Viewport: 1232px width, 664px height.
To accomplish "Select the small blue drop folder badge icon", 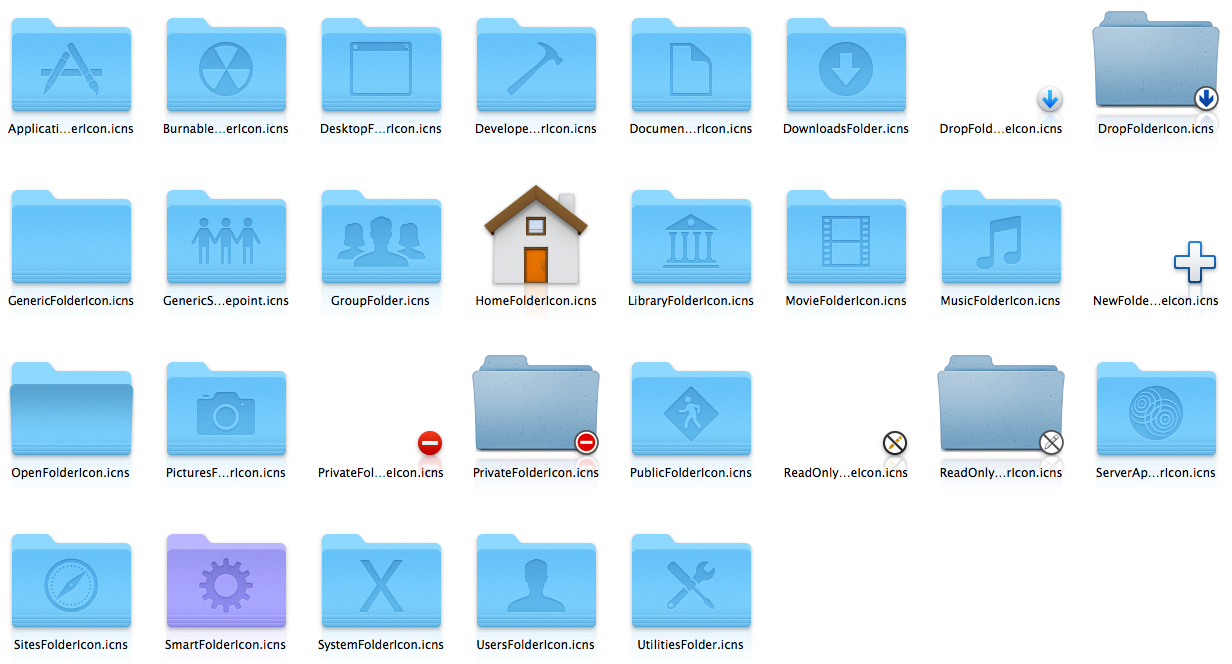I will (1049, 99).
